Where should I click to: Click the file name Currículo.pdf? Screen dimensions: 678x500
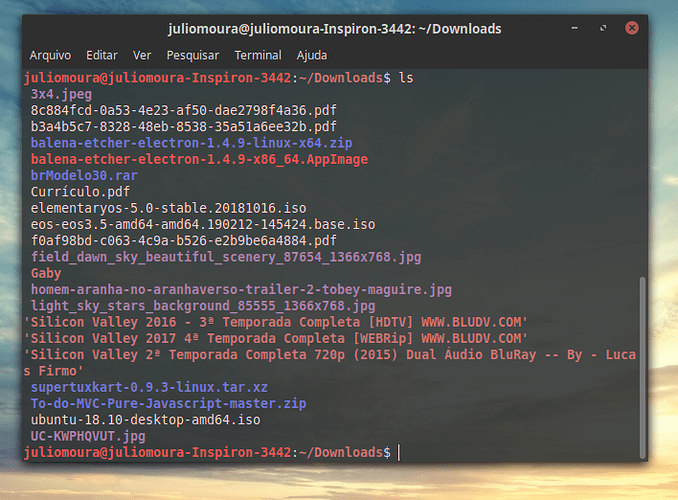tap(80, 192)
